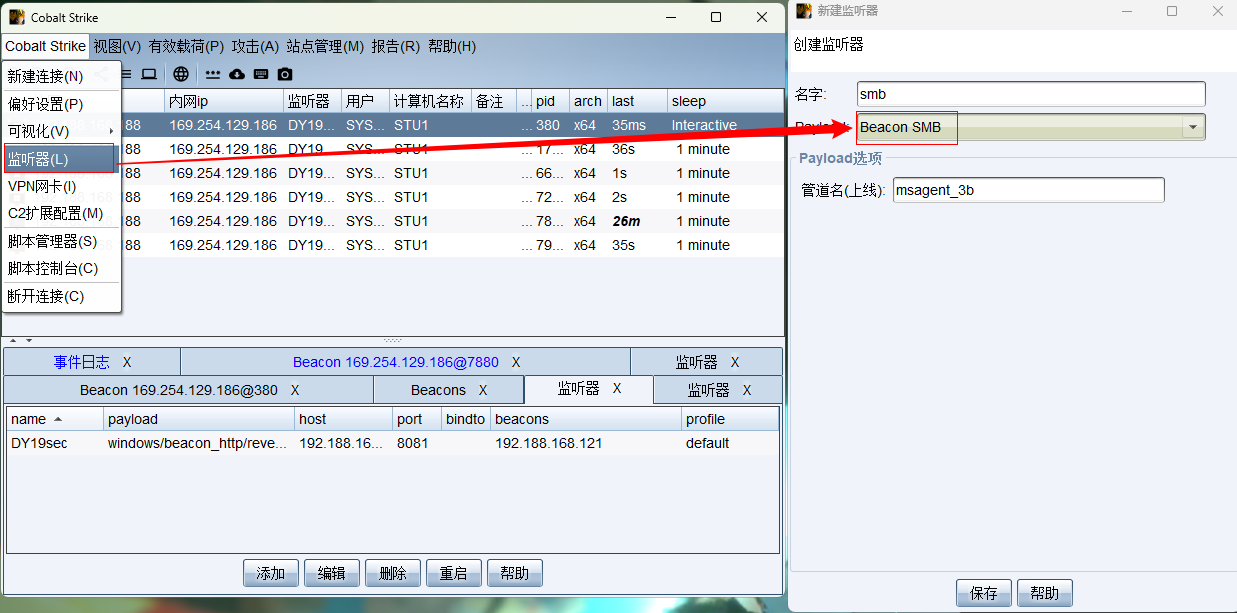Select C2扩展配置(M) menu entry

click(x=61, y=213)
